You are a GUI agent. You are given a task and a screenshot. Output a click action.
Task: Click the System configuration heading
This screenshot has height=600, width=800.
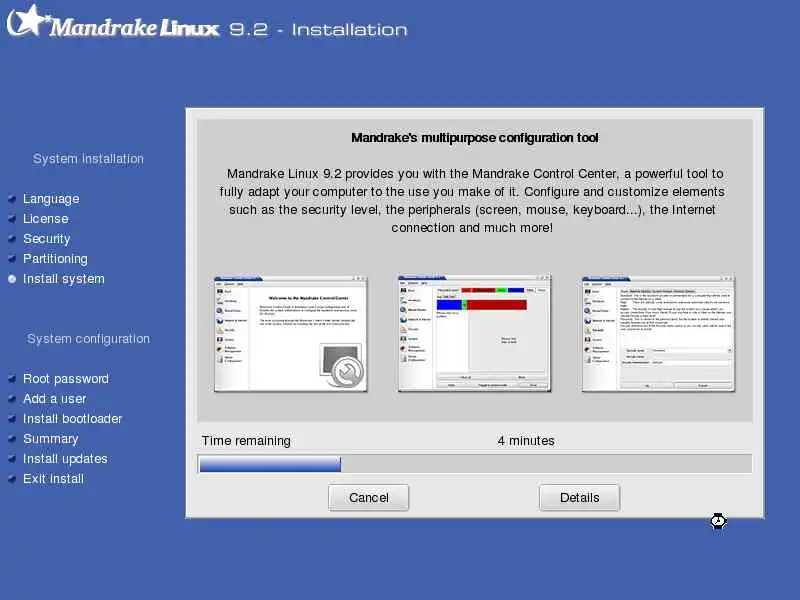[x=88, y=339]
